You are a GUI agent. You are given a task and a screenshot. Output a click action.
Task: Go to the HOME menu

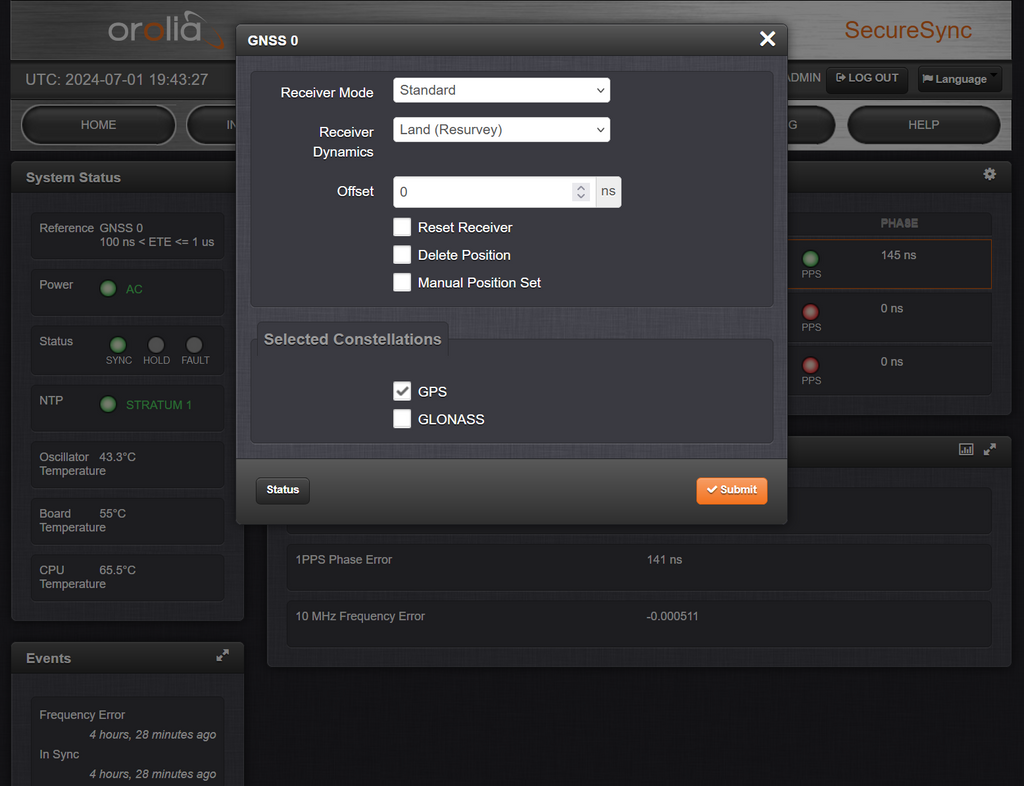[x=98, y=125]
